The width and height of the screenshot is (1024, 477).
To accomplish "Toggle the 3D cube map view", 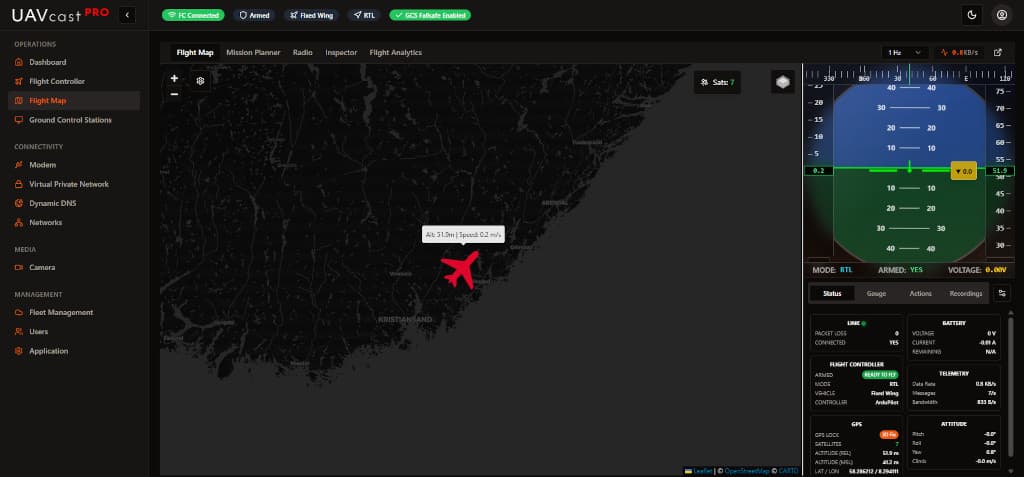I will 782,82.
